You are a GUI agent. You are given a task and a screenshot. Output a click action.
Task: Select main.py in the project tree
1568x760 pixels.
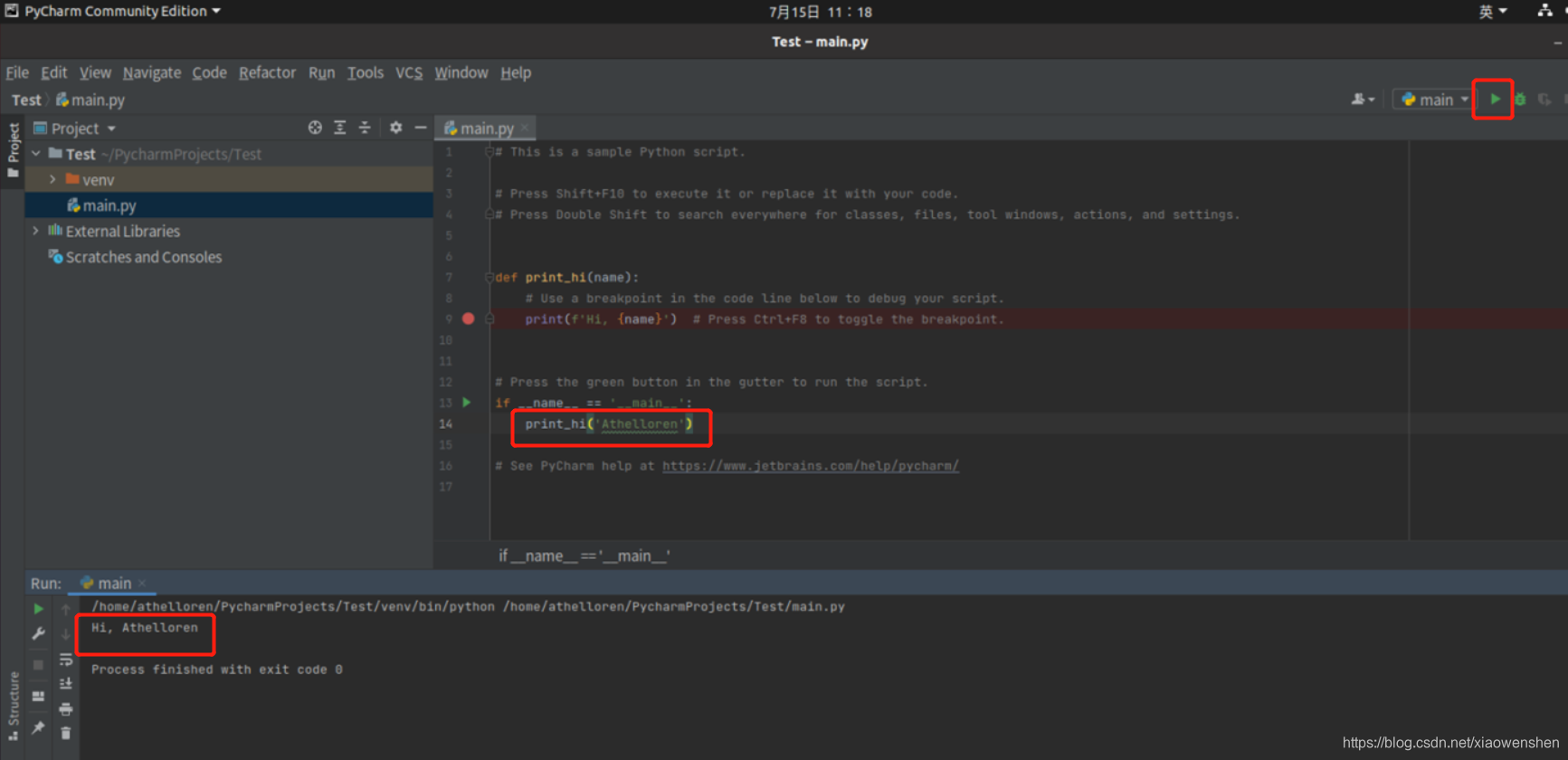coord(229,205)
